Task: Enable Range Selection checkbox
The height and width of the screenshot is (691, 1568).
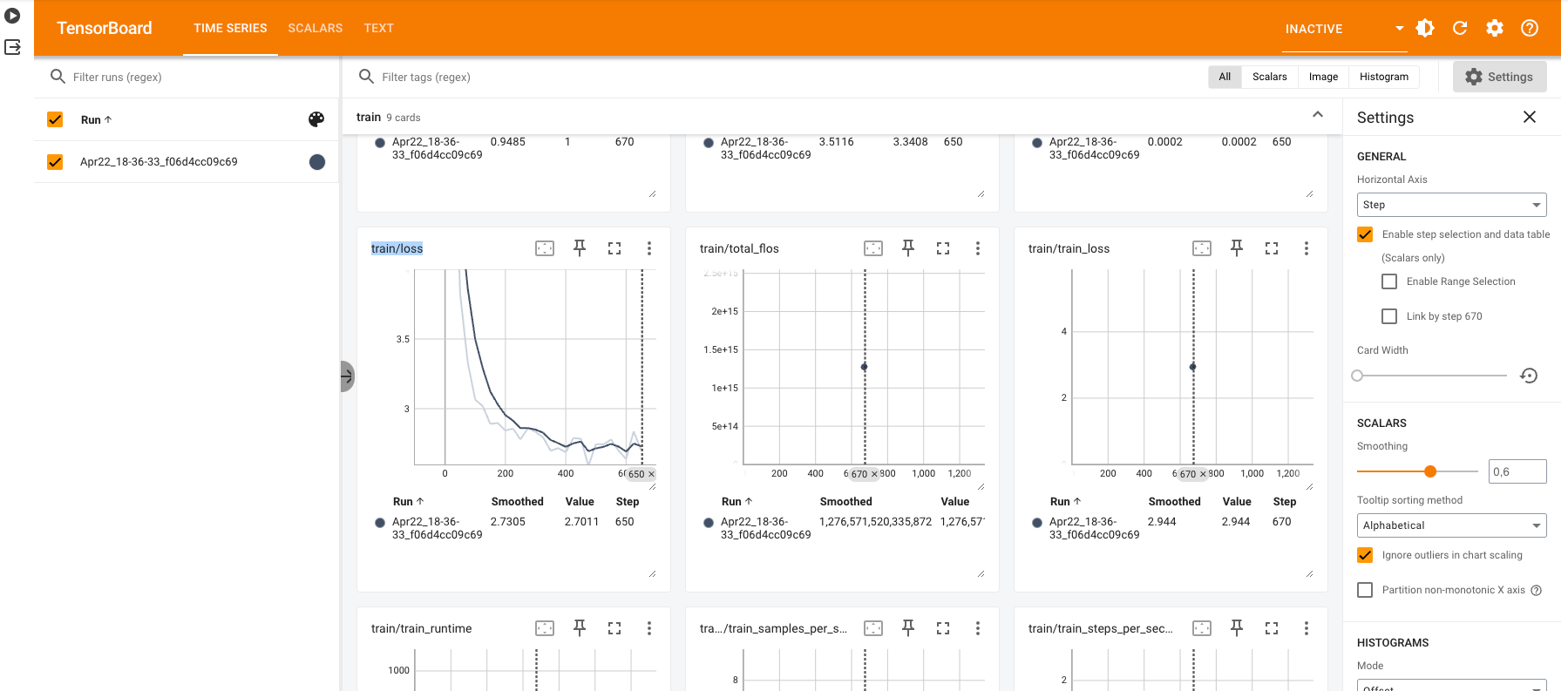Action: (x=1389, y=281)
